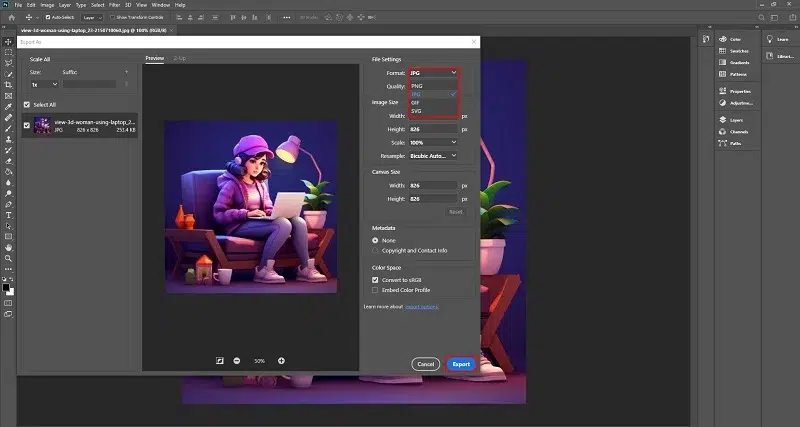Open the Libraries panel

coord(780,57)
